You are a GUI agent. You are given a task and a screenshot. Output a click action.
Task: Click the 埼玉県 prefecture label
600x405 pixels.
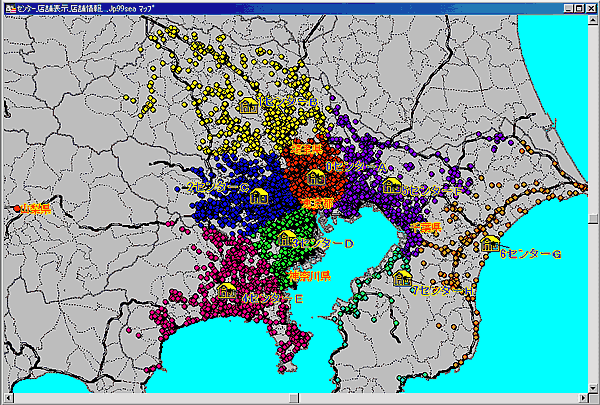click(307, 149)
